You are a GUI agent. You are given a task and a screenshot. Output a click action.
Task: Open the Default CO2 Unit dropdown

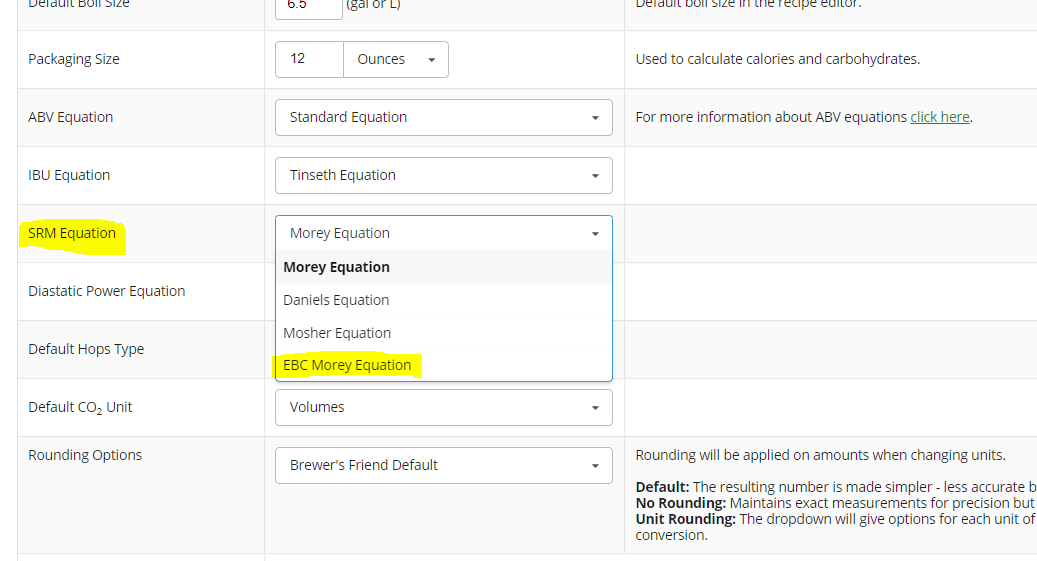click(x=443, y=407)
